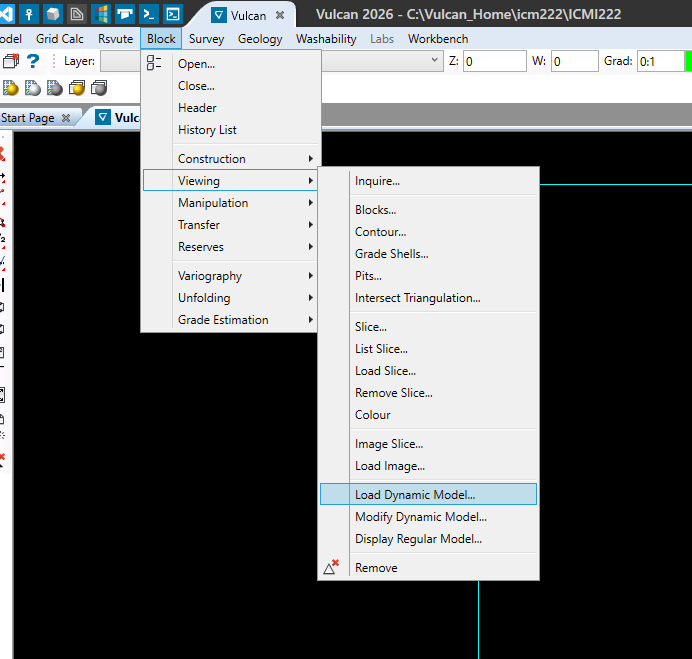Expand the Reserves submenu
692x659 pixels.
pos(230,247)
